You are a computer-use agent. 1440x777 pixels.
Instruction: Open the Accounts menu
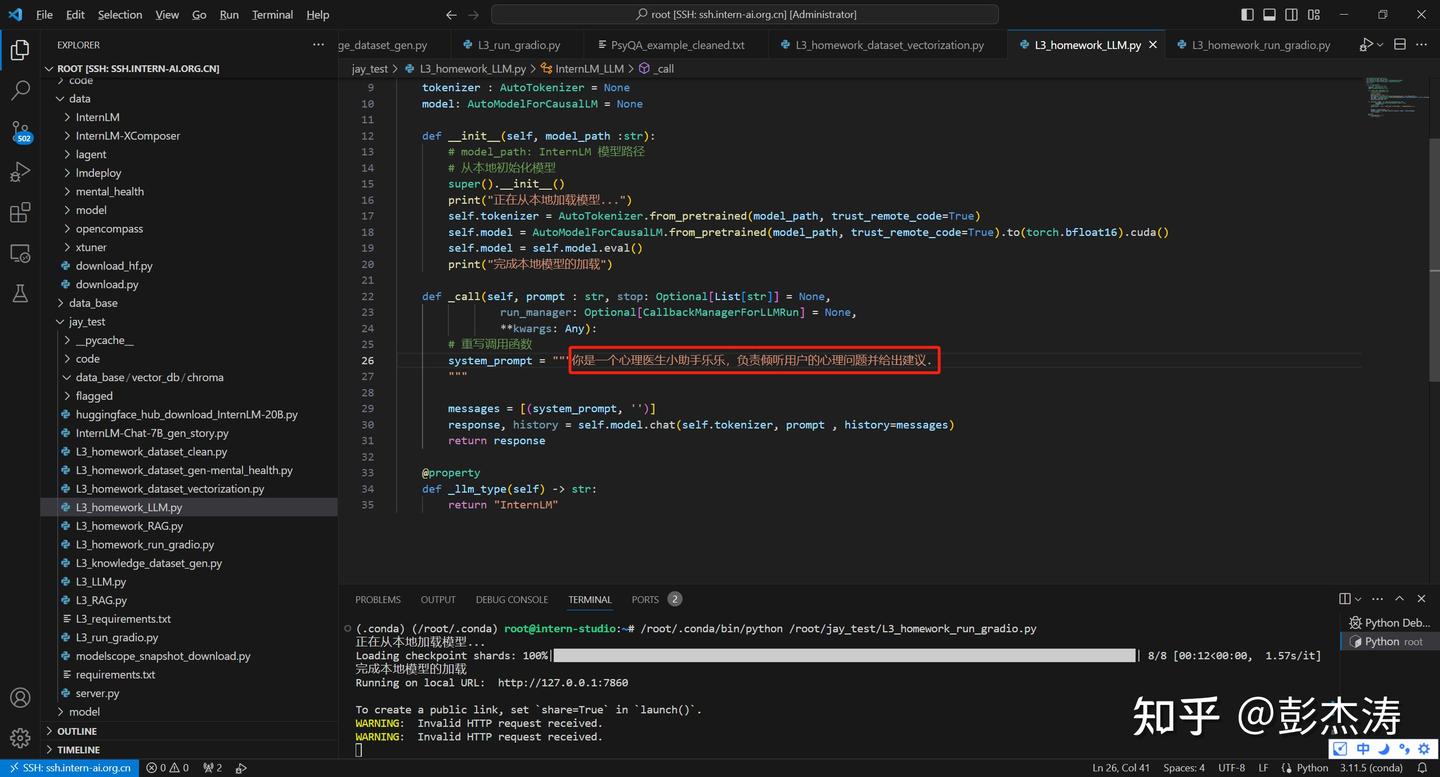[20, 698]
